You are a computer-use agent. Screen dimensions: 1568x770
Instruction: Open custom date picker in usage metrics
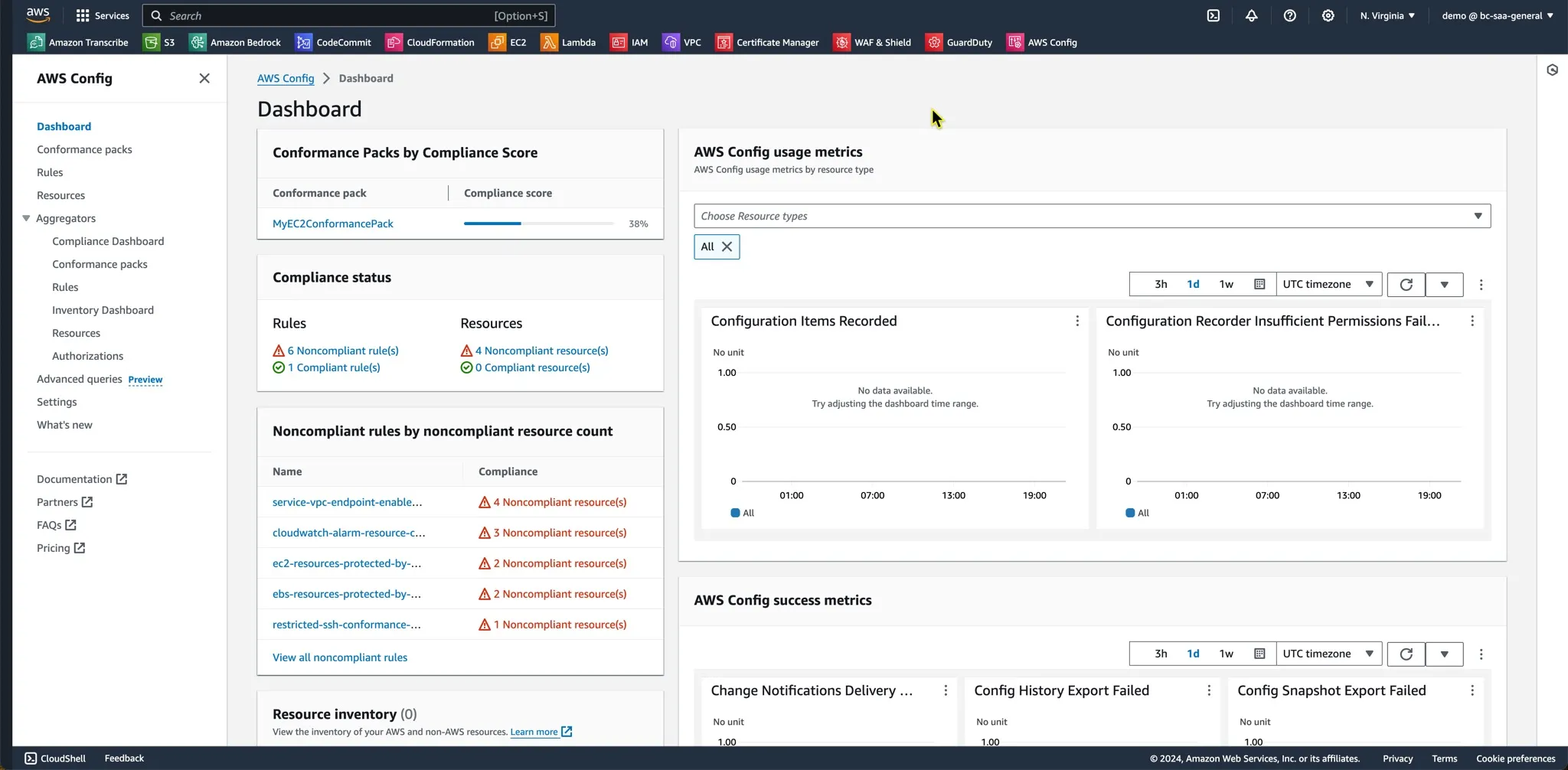(x=1259, y=285)
